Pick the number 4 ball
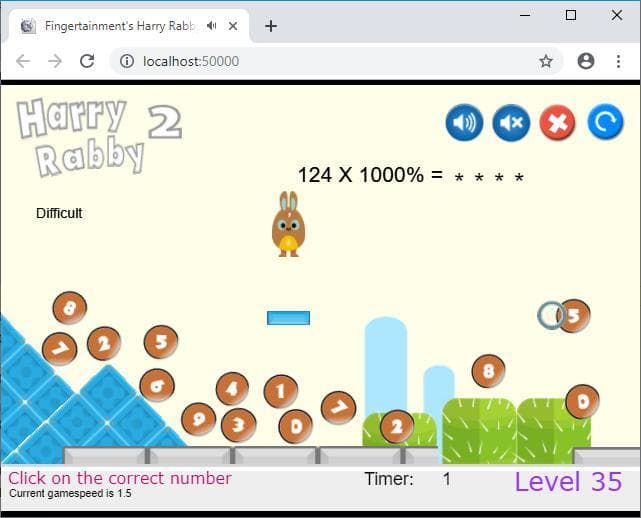This screenshot has width=641, height=518. (x=232, y=388)
